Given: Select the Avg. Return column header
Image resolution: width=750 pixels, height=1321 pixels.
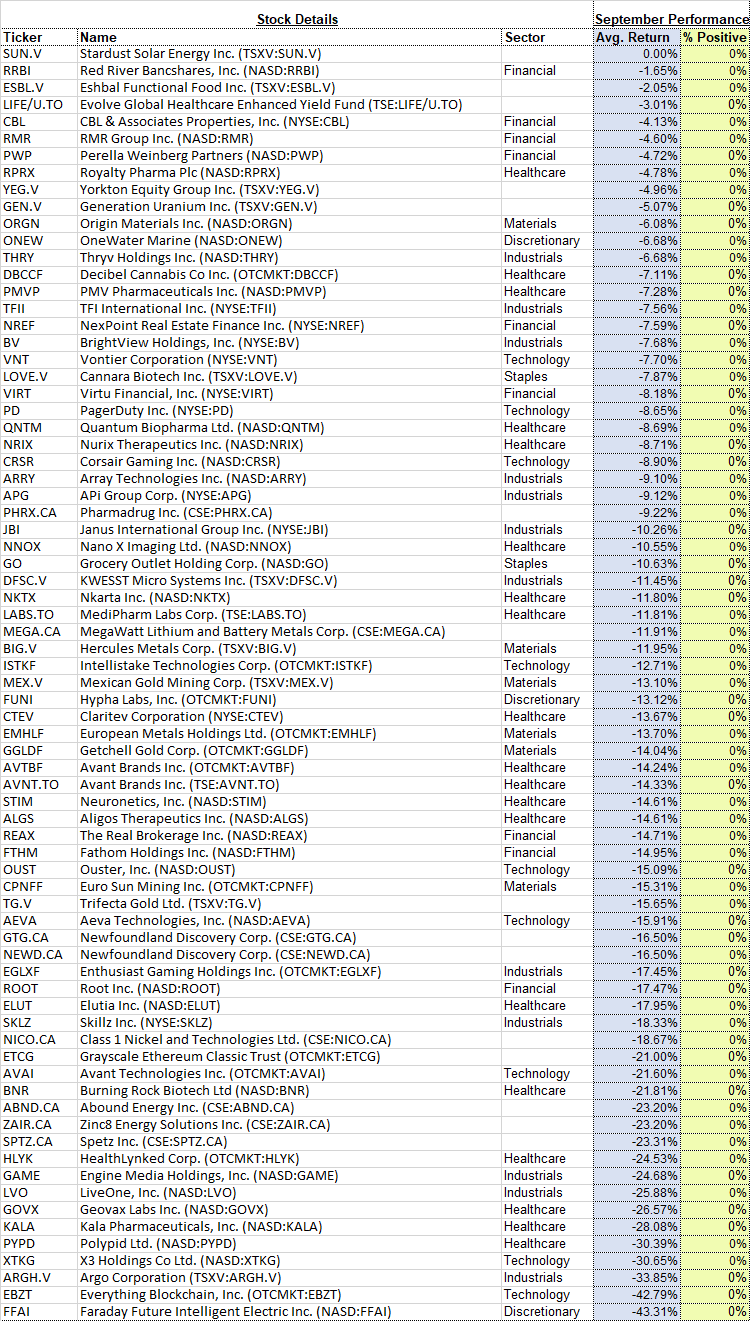Looking at the screenshot, I should pos(636,37).
